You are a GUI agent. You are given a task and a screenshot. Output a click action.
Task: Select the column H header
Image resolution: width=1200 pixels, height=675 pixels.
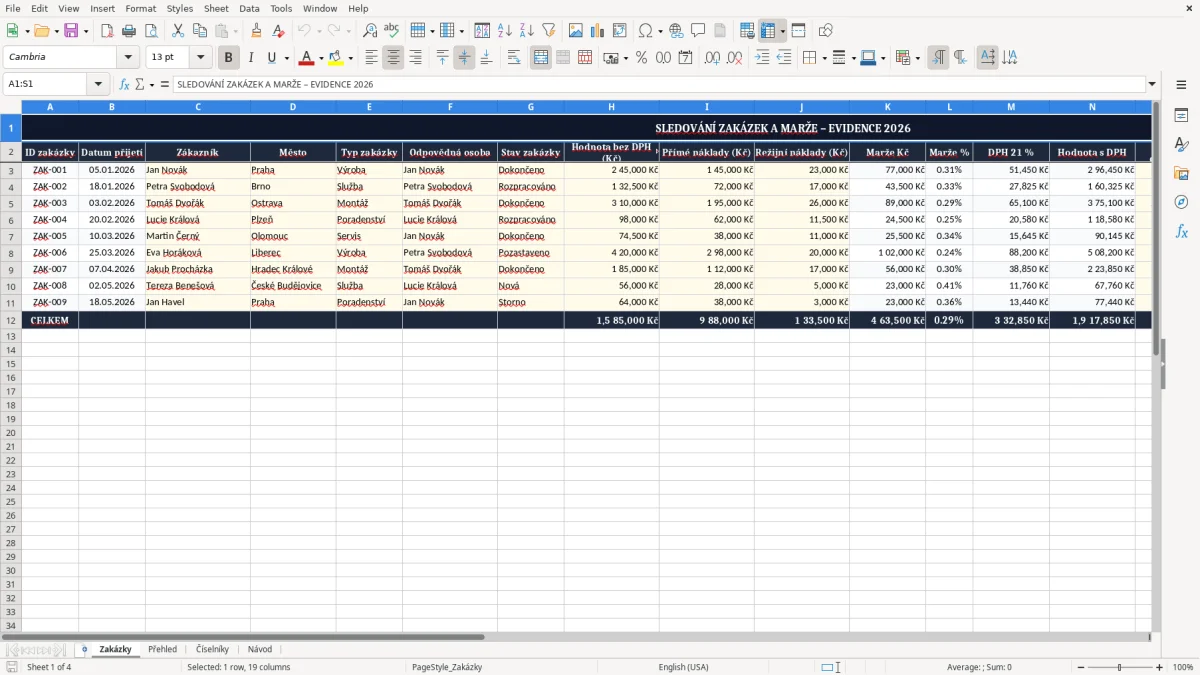point(611,106)
